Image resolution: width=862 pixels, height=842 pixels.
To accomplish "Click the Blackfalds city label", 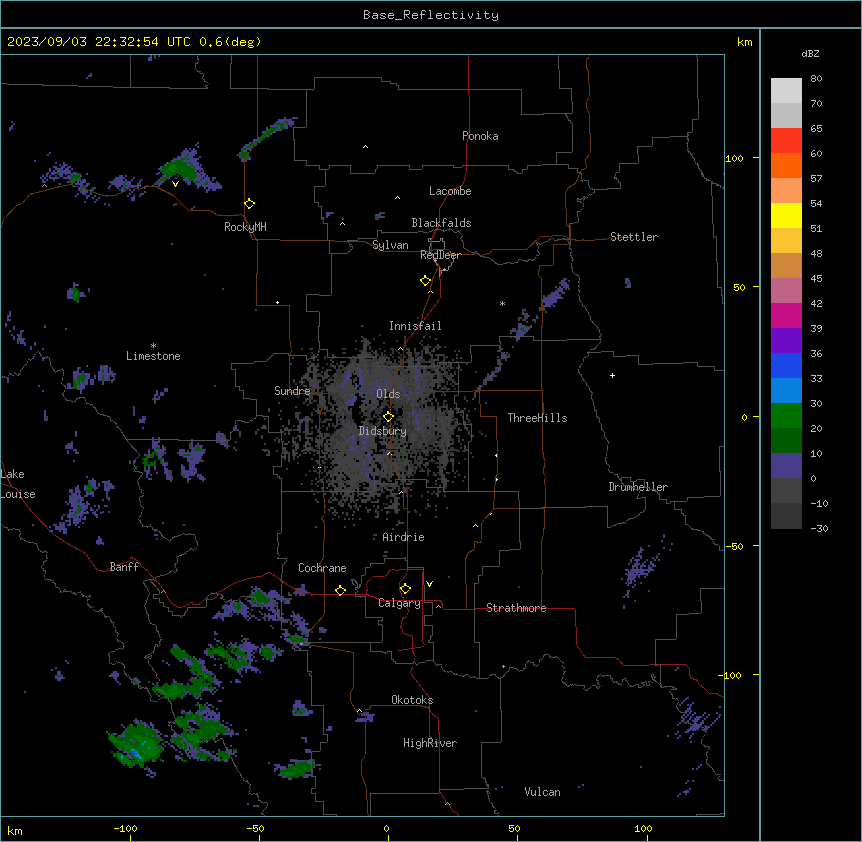I will pyautogui.click(x=441, y=223).
